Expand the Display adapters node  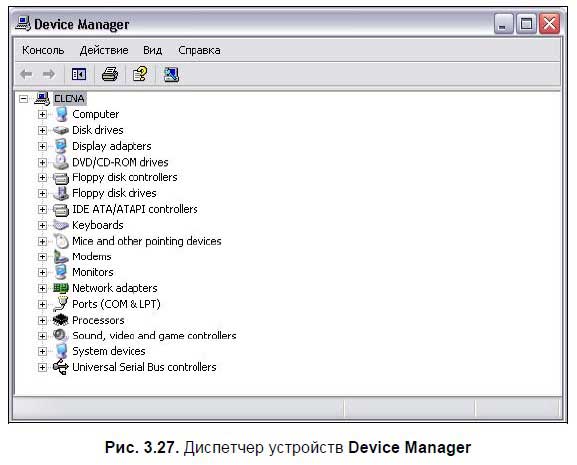[42, 146]
